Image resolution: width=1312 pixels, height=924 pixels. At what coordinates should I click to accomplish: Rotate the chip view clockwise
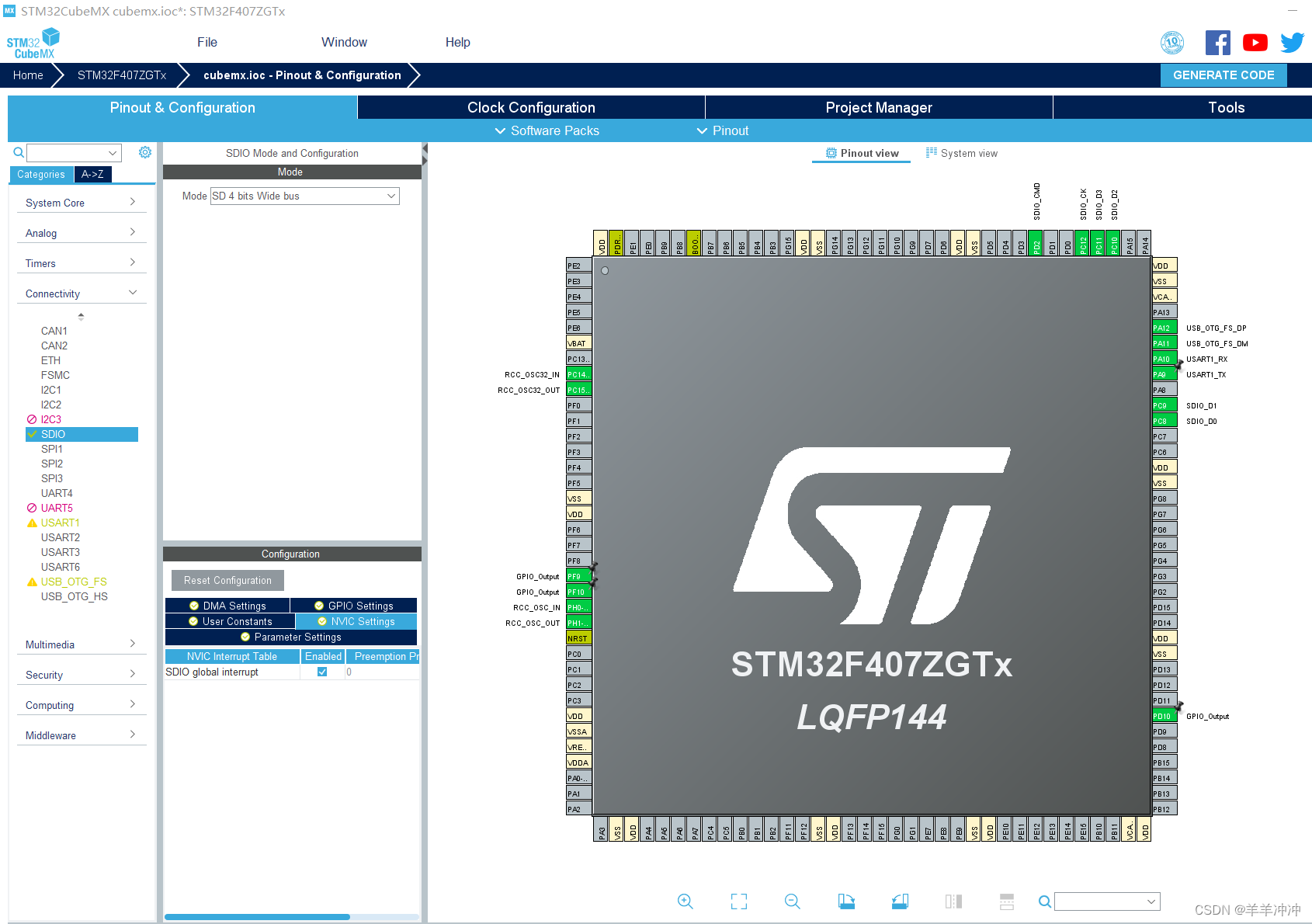[846, 901]
